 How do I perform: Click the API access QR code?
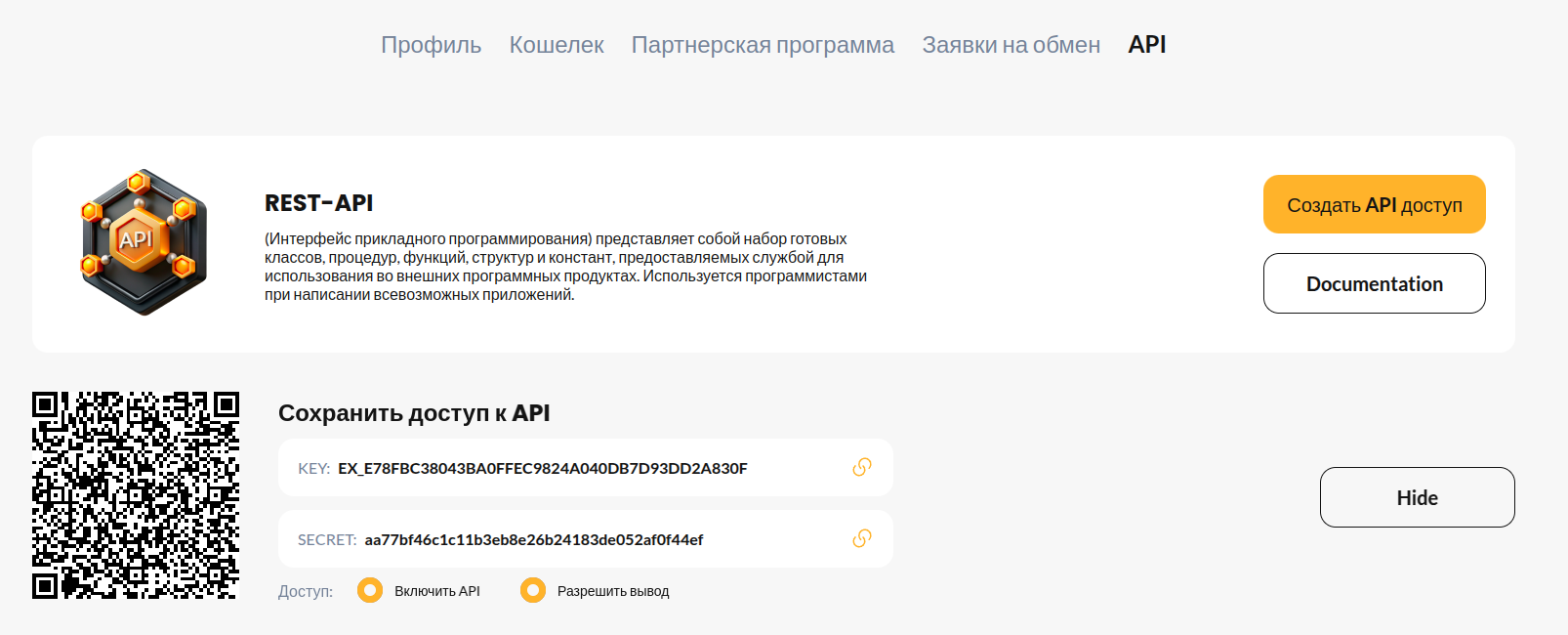[x=136, y=495]
